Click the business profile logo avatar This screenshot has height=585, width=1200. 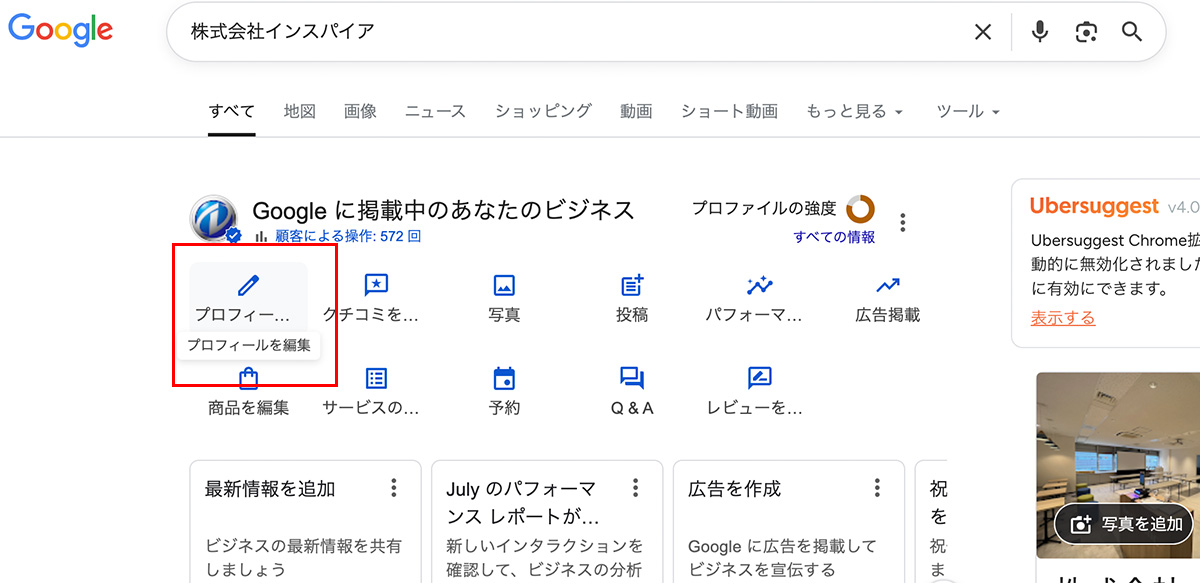(x=214, y=220)
